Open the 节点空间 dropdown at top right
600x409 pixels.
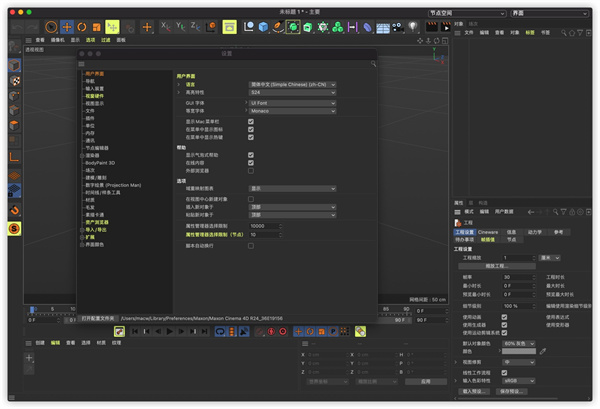click(x=463, y=13)
